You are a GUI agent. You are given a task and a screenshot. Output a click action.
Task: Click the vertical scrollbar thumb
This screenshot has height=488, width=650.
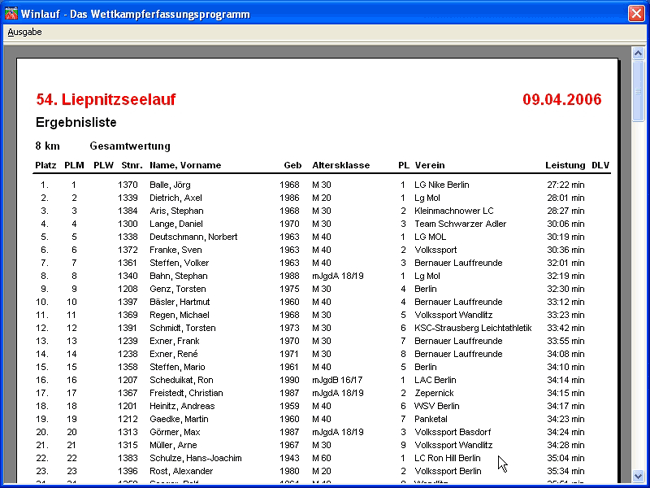tap(639, 90)
